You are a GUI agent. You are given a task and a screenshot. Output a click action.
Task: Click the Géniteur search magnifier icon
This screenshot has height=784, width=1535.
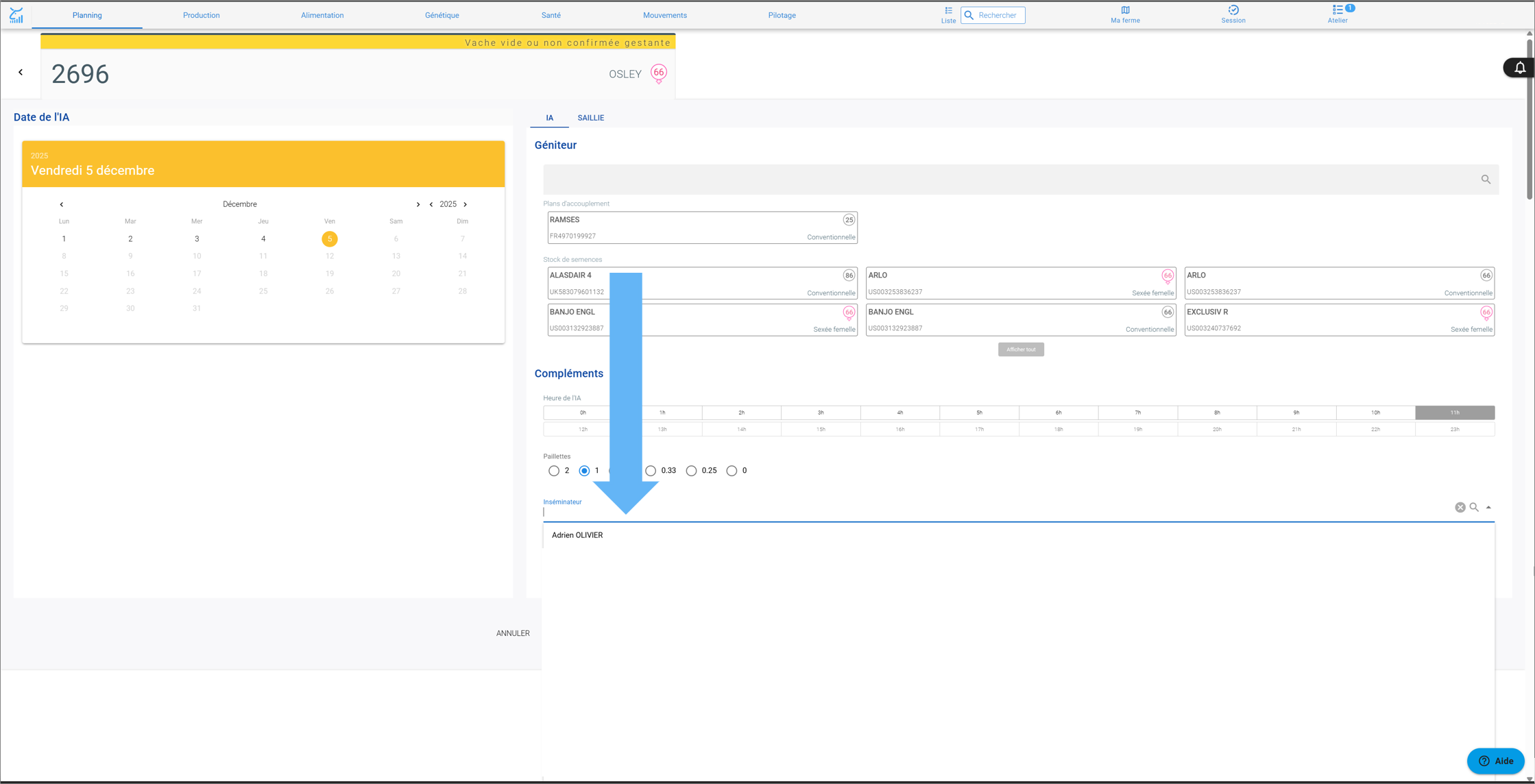[1486, 180]
